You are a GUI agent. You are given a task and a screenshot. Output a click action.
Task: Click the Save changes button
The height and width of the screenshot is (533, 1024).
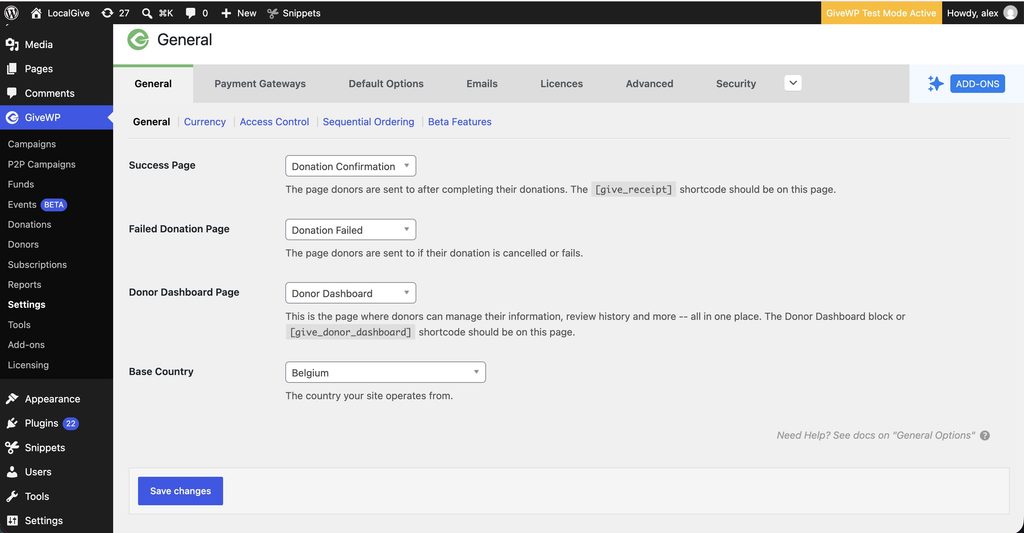click(x=180, y=491)
